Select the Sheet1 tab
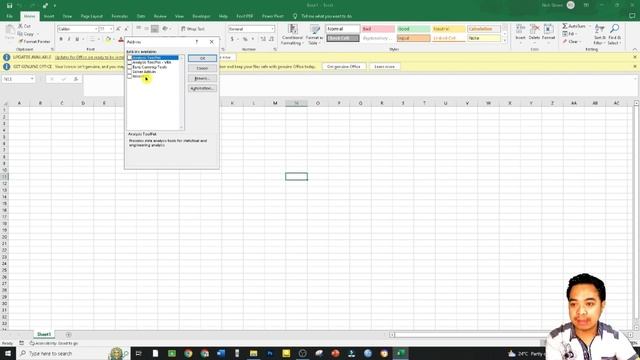The image size is (640, 360). pyautogui.click(x=44, y=334)
